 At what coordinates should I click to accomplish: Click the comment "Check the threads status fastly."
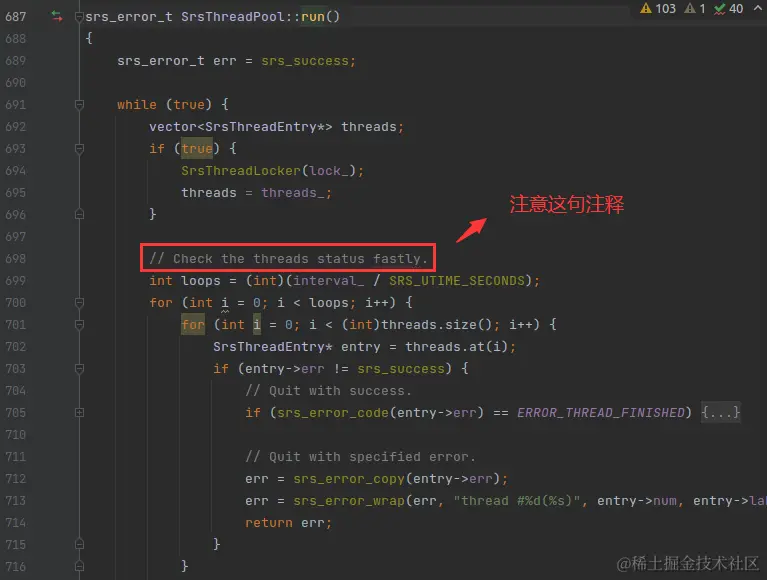pos(289,259)
